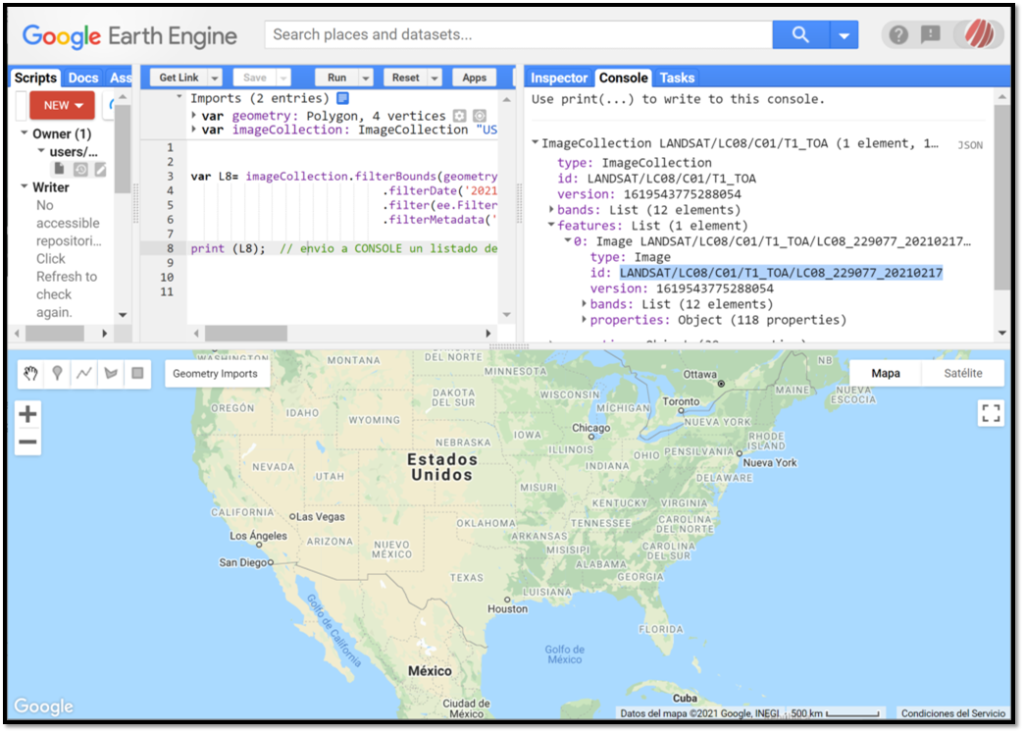Image resolution: width=1024 pixels, height=733 pixels.
Task: Click the blue Imports show-code icon
Action: [343, 98]
